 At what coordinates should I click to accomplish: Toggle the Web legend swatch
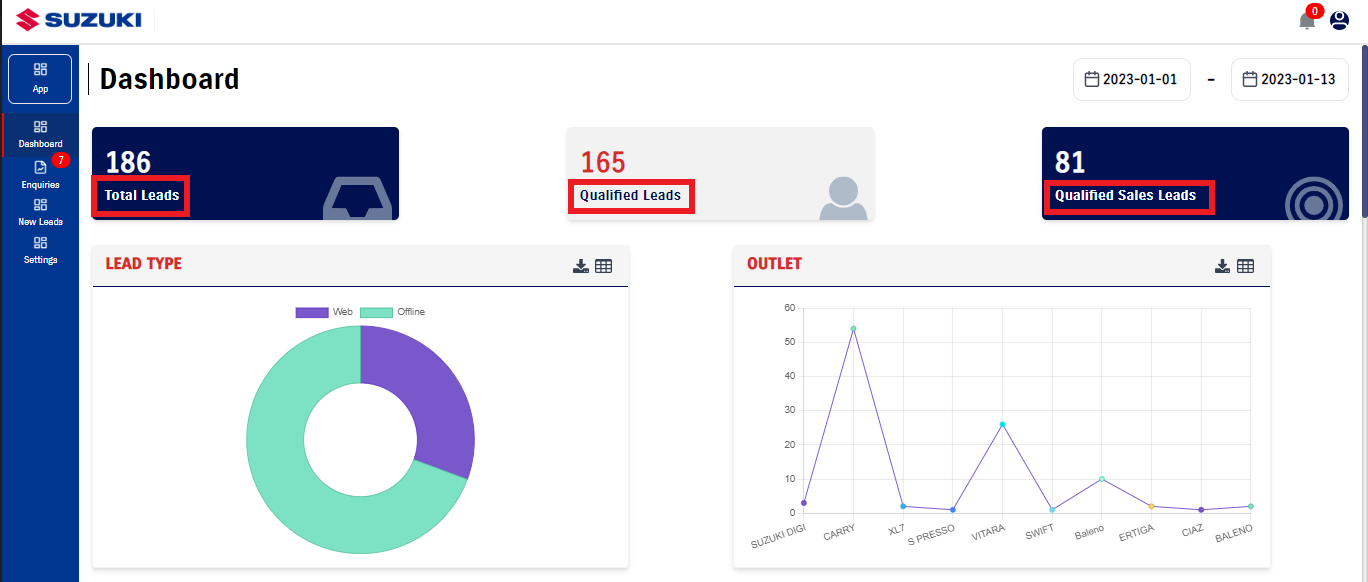point(312,312)
